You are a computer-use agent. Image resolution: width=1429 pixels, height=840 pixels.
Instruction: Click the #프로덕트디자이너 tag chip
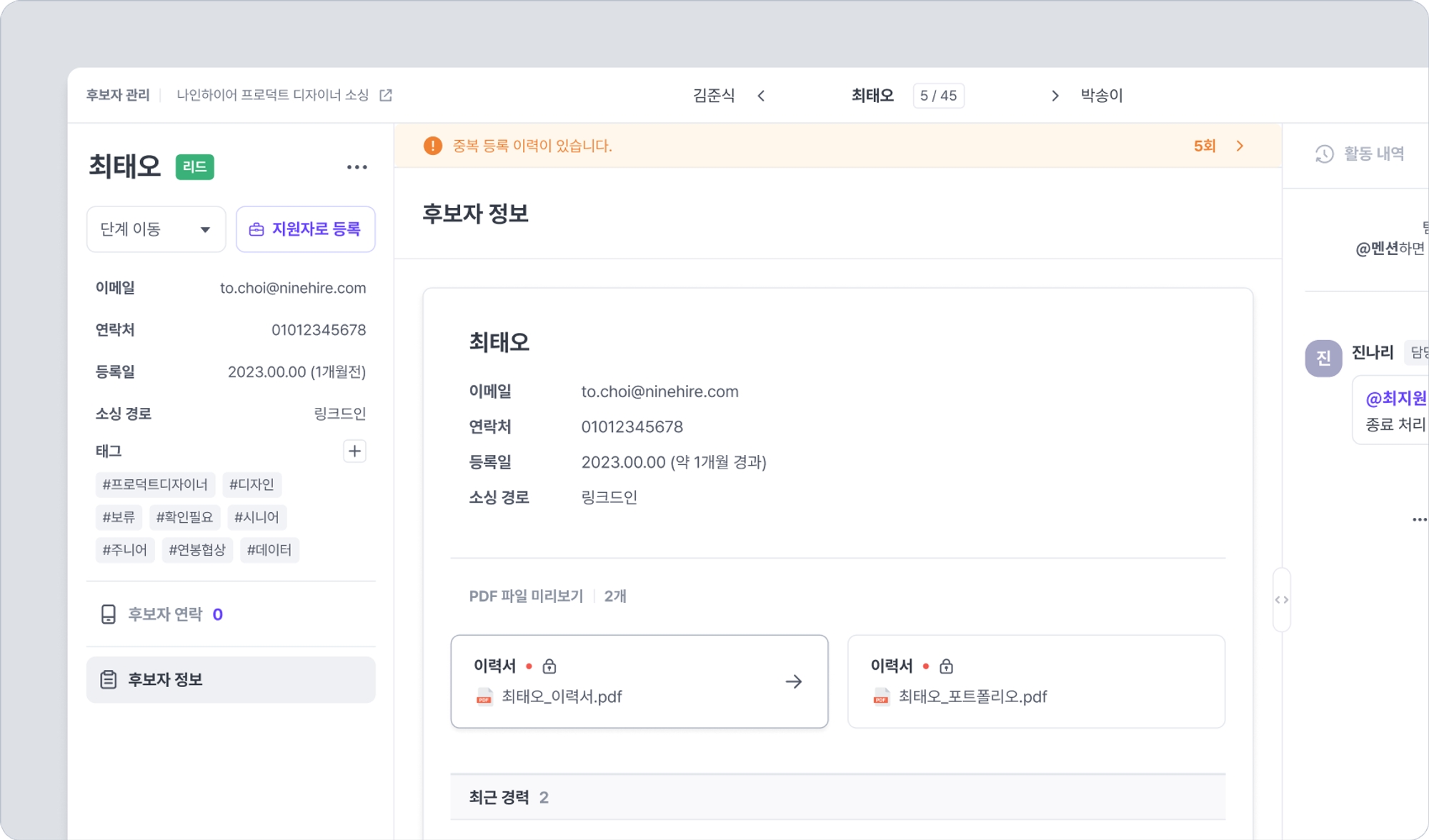(x=155, y=484)
